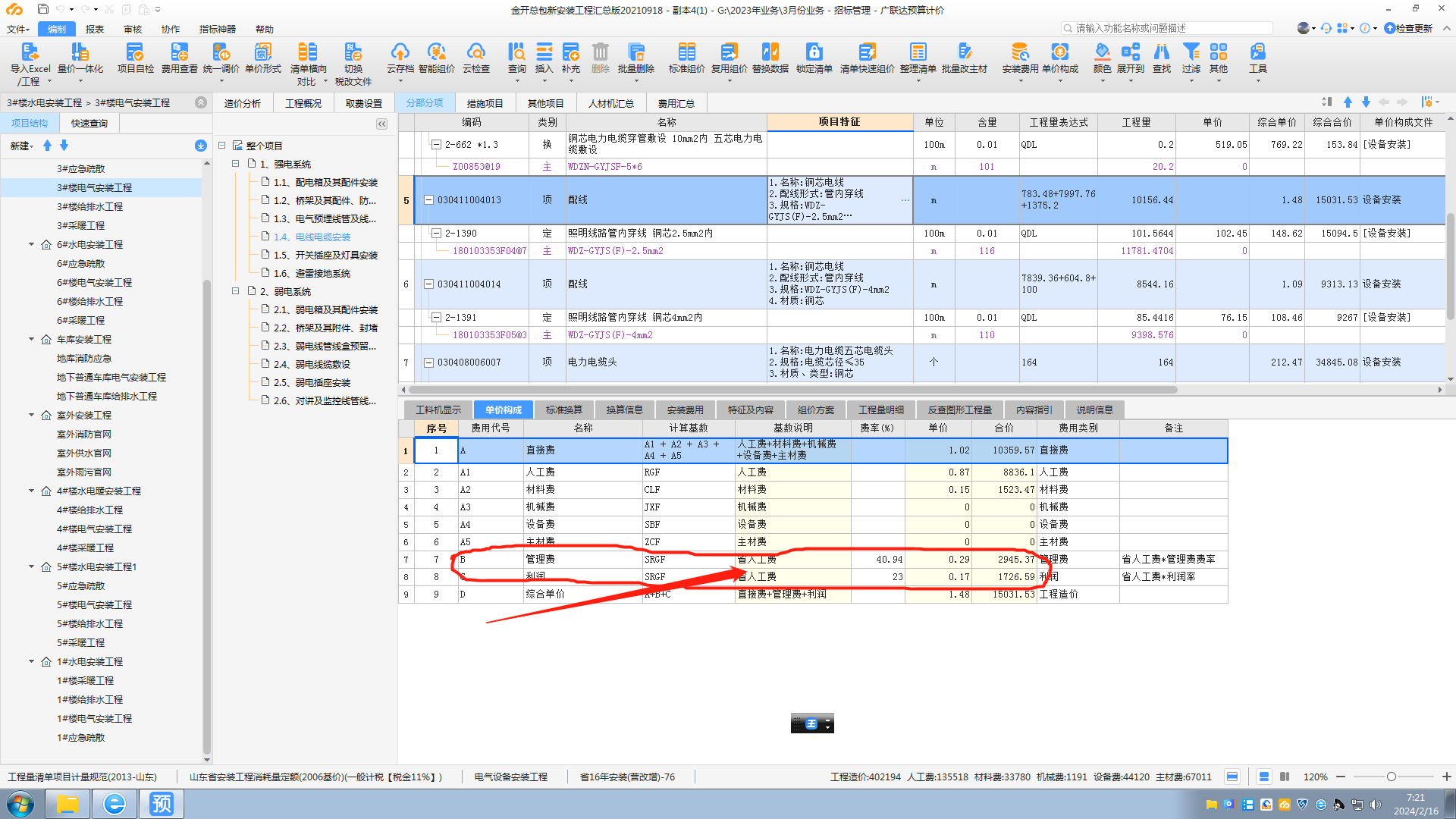Open 费用查看 cost view
Screen dimensions: 1456x819
tap(179, 52)
